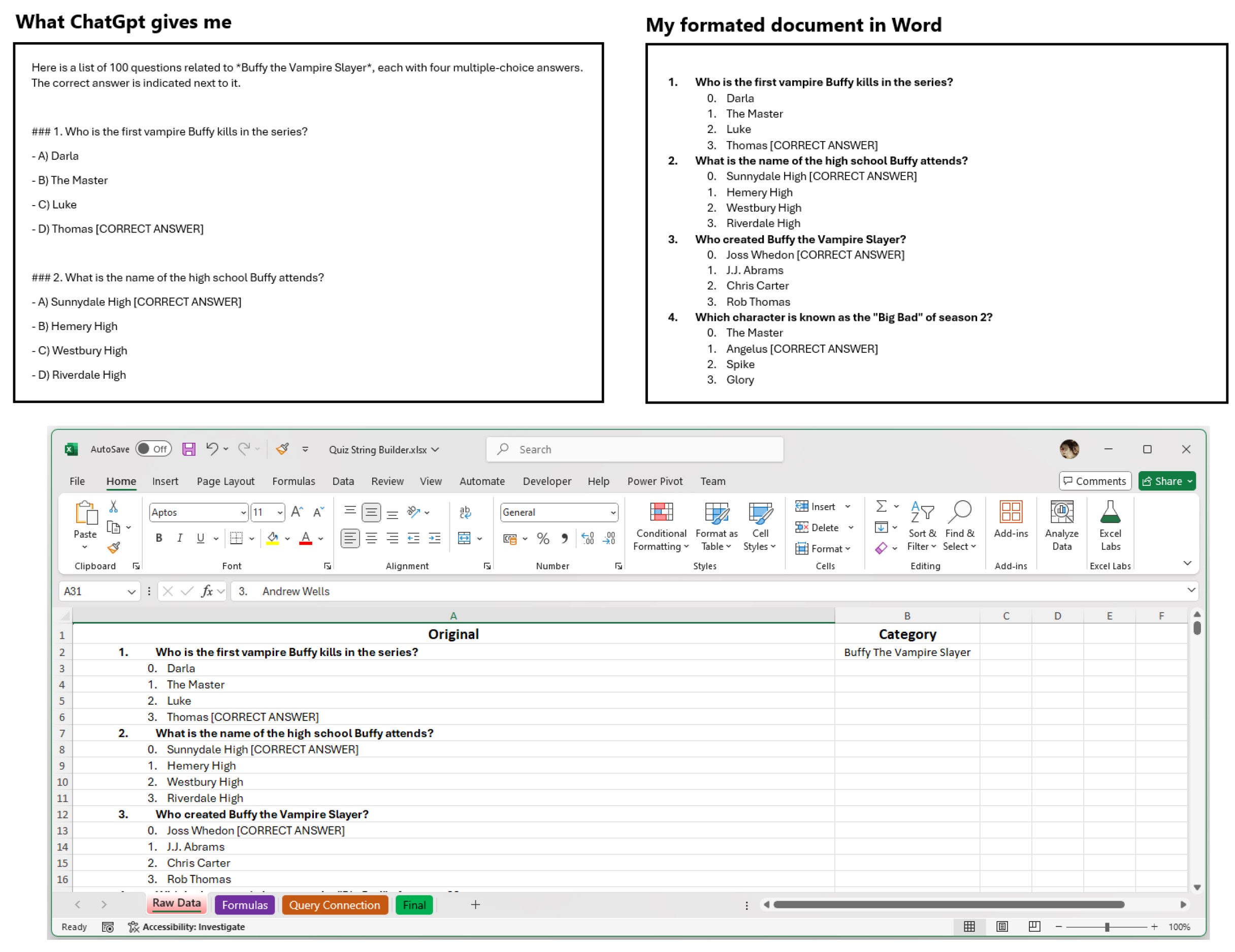Open the Formulas ribbon tab
Viewport: 1235px width, 952px height.
[294, 481]
